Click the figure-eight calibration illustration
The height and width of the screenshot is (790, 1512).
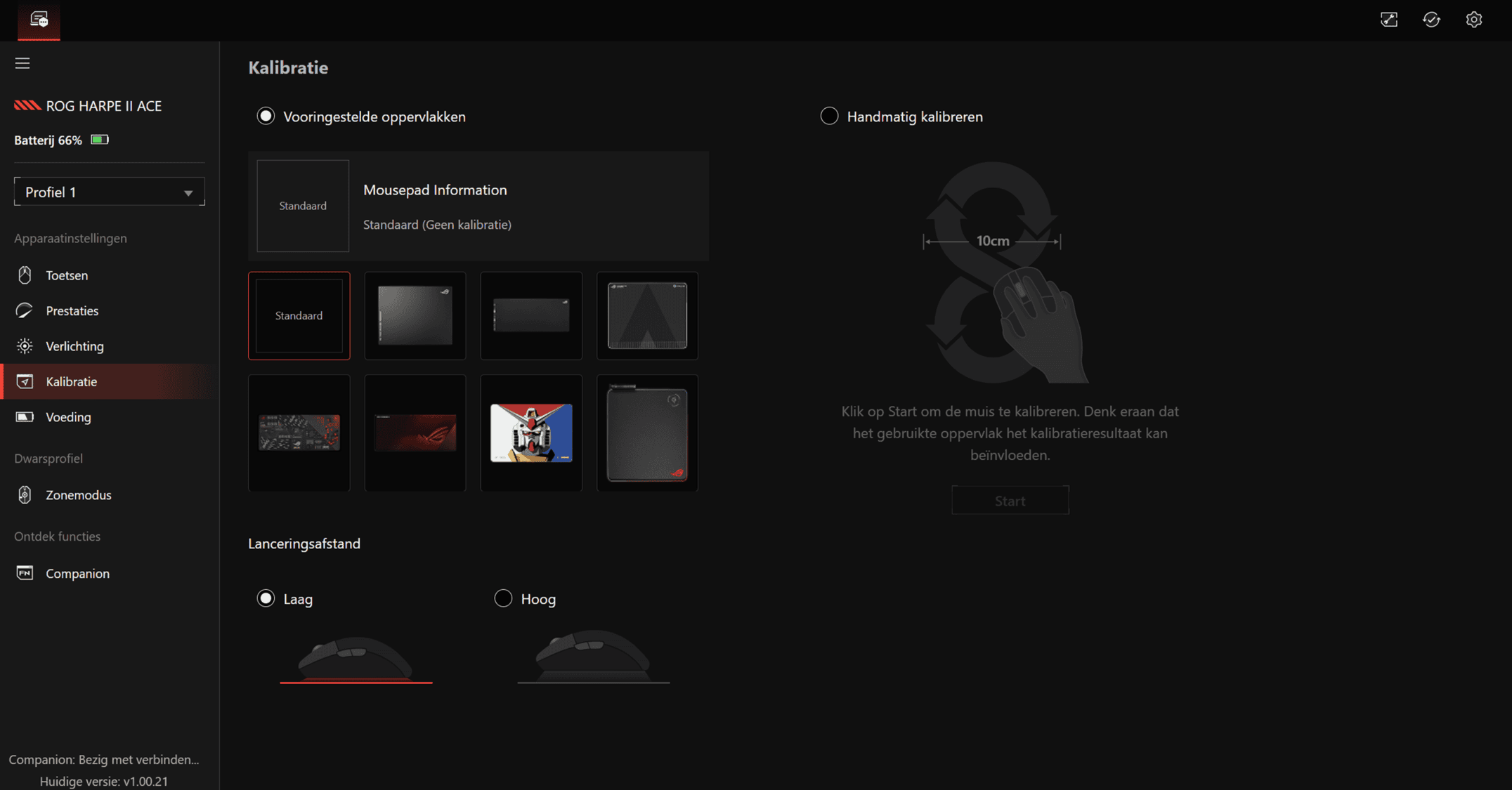(1006, 273)
